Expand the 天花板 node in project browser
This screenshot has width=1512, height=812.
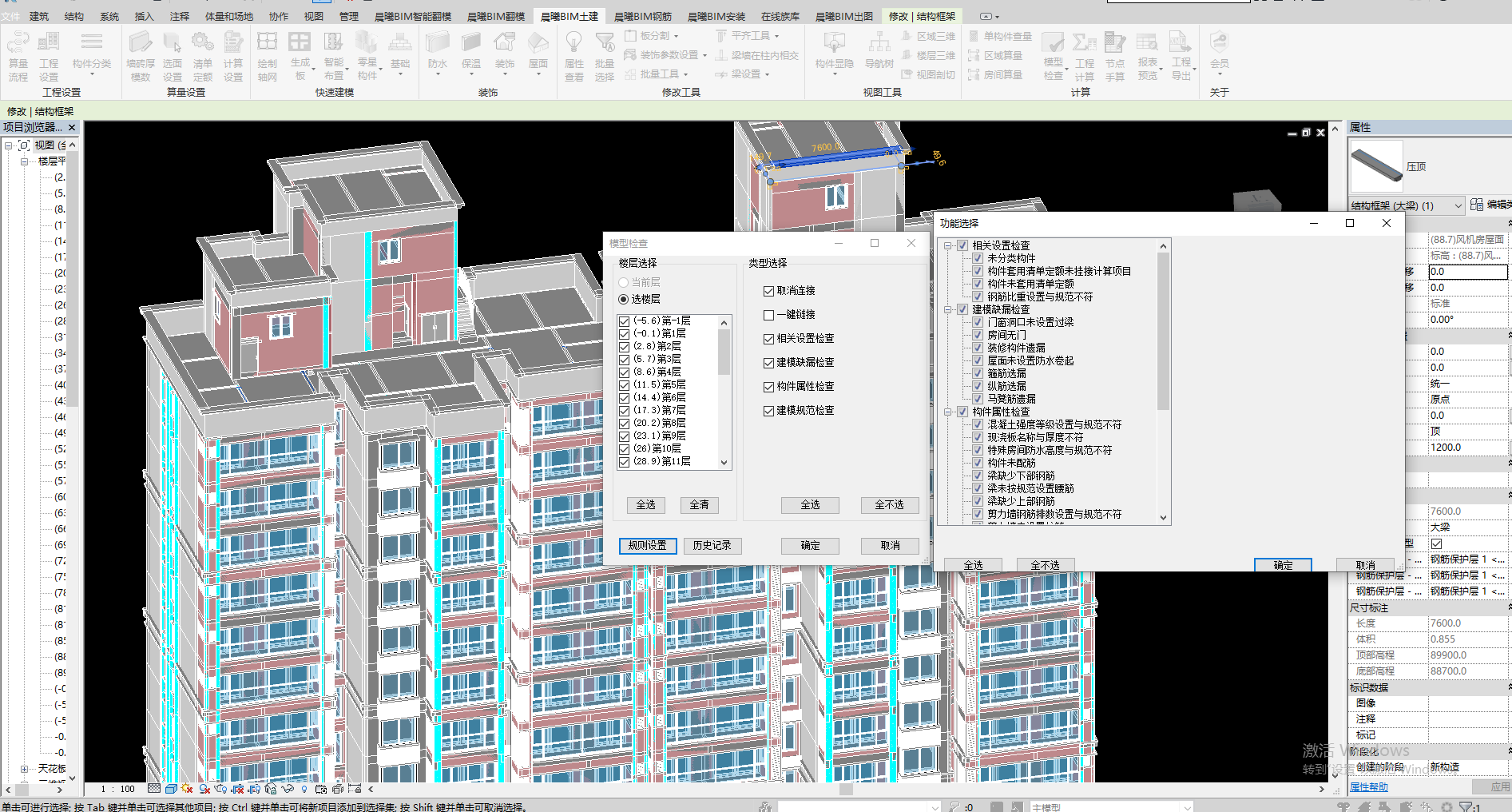tap(24, 769)
